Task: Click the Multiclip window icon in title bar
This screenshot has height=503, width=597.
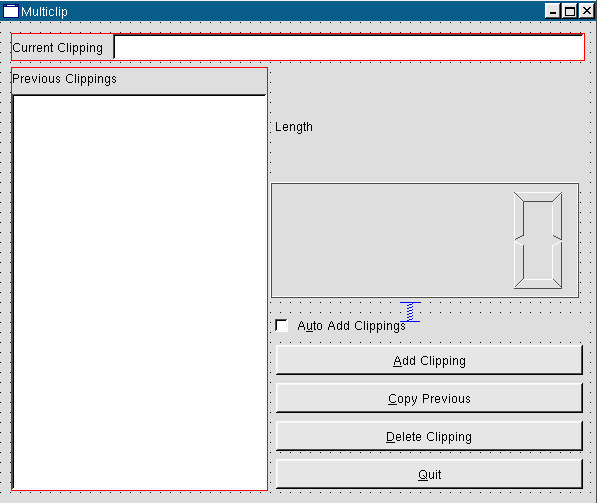Action: [10, 11]
